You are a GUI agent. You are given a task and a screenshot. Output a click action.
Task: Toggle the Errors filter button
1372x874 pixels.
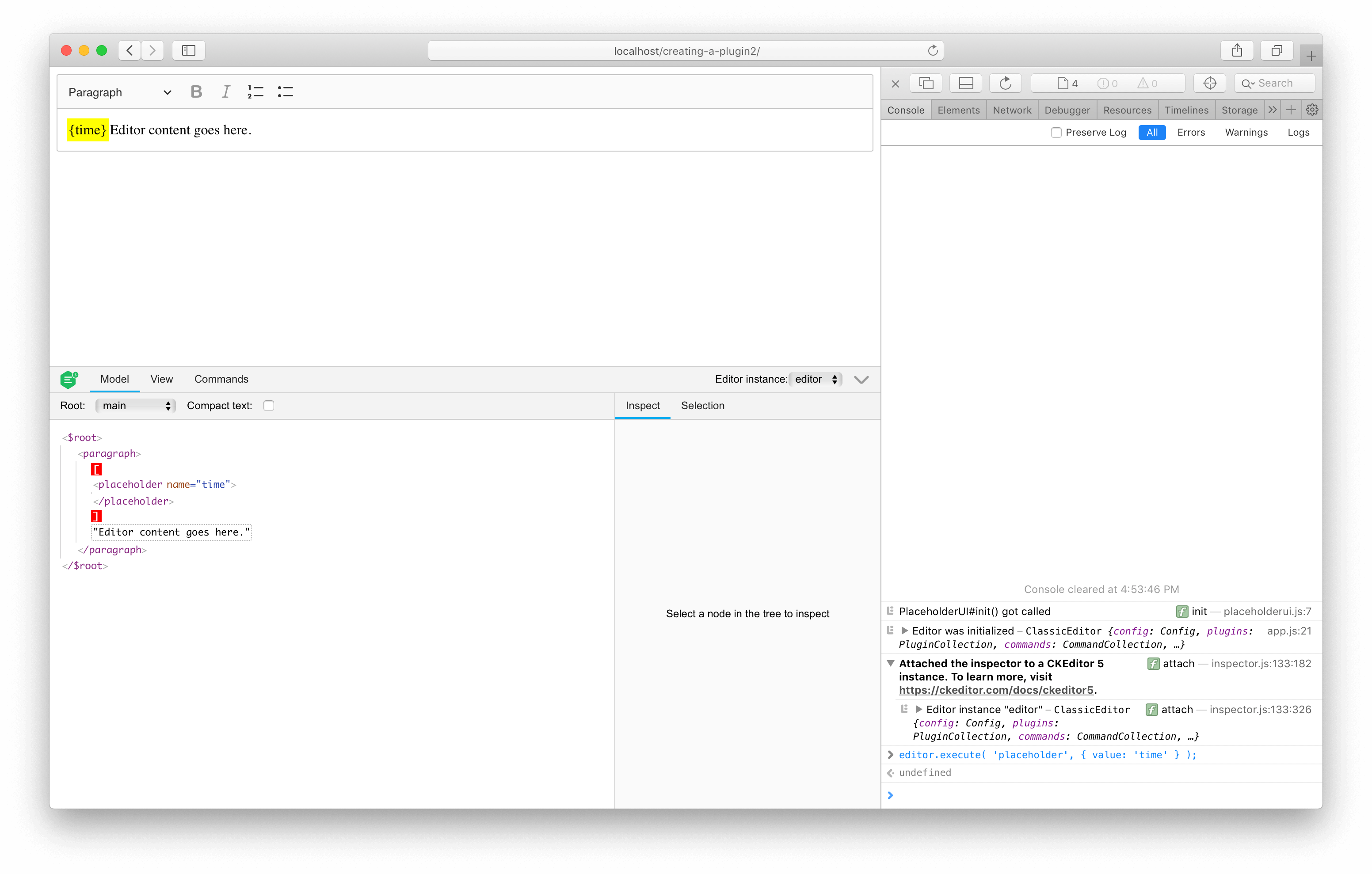click(1191, 132)
